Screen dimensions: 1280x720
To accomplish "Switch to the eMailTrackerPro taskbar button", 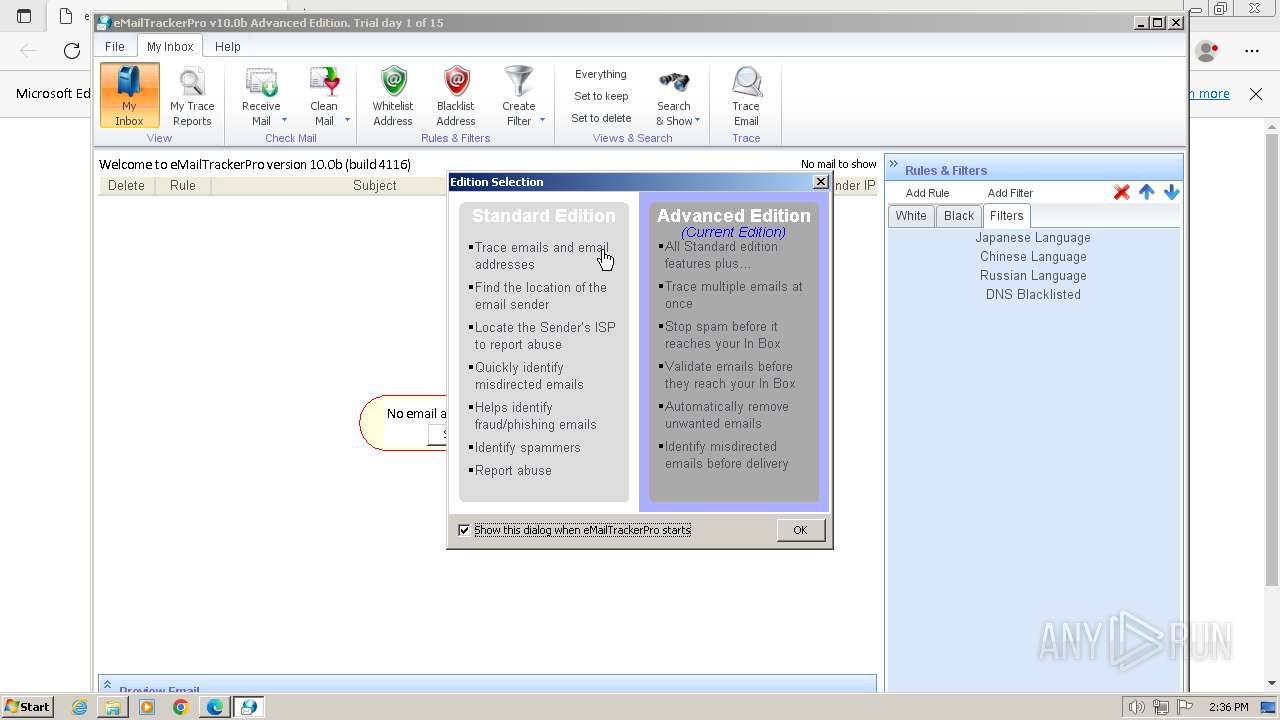I will [249, 707].
